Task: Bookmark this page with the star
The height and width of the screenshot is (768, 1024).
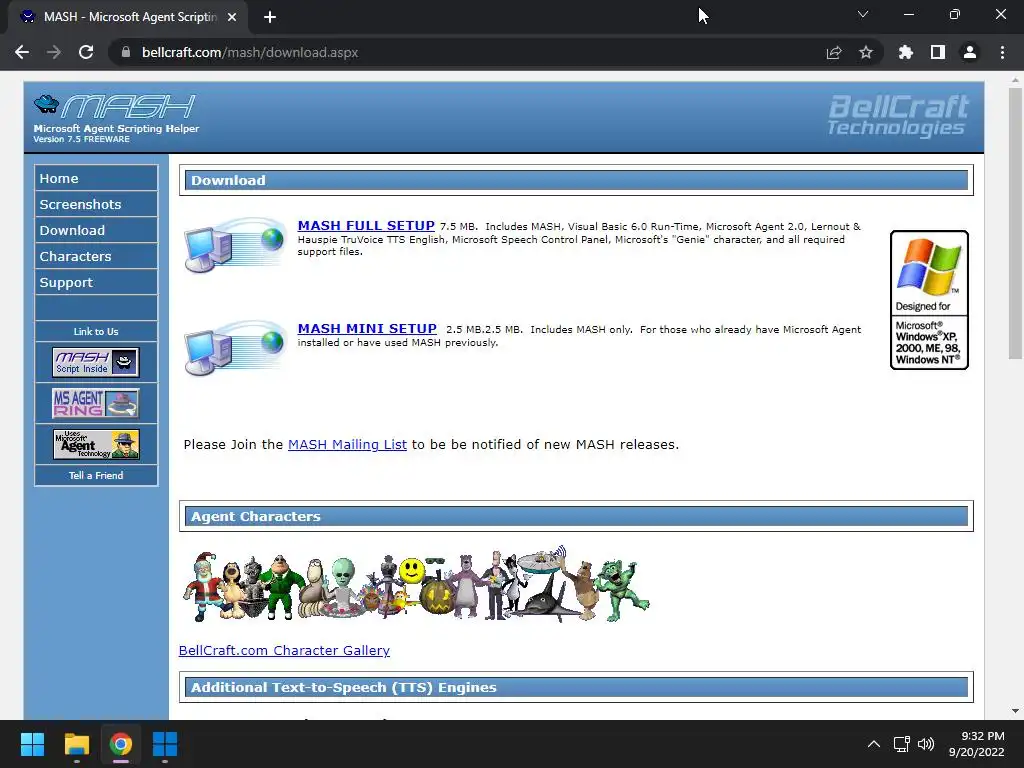Action: point(866,52)
